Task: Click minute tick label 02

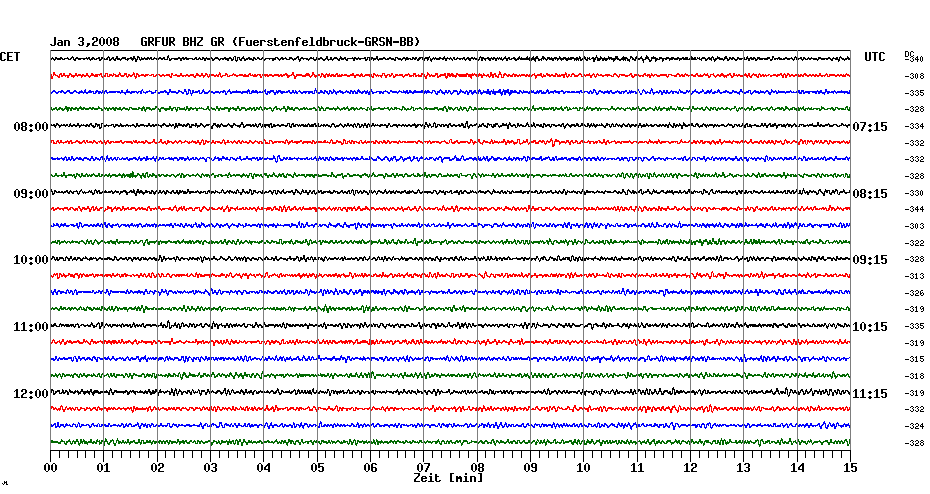Action: pos(157,467)
